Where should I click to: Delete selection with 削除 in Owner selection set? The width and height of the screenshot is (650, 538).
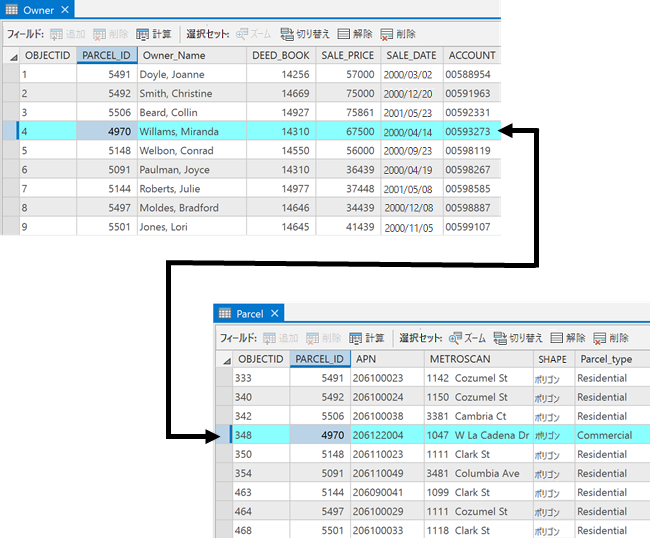[386, 33]
